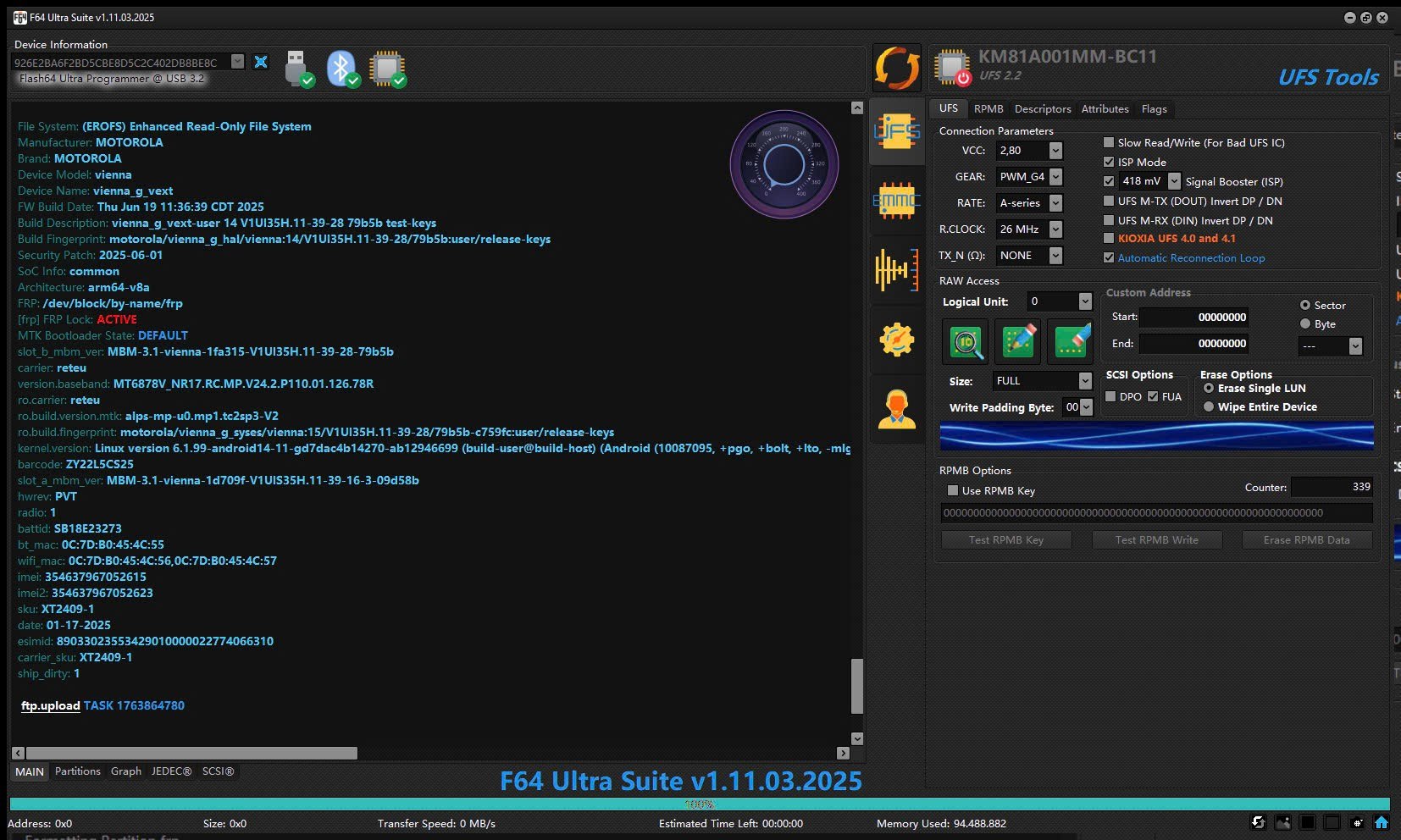Click the blue X disconnect icon
Screen dimensions: 1401x840
tap(261, 62)
